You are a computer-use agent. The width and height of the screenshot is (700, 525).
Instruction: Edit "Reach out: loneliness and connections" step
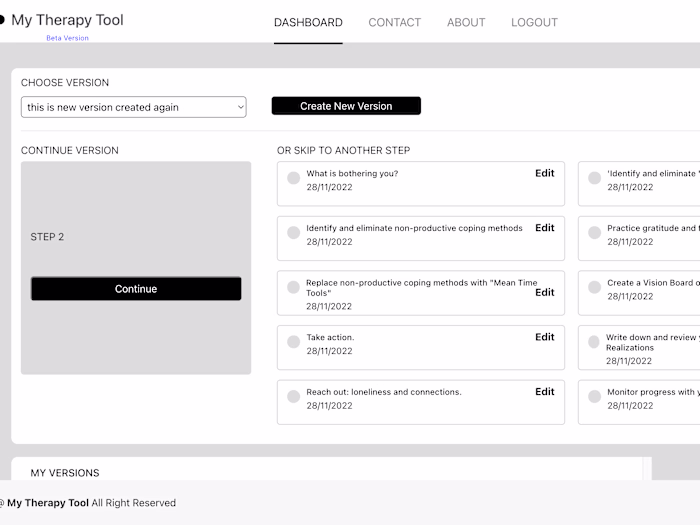pos(544,392)
